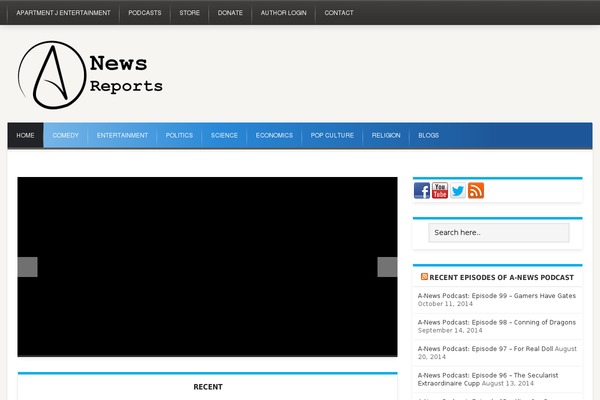The height and width of the screenshot is (400, 600).
Task: Open the Facebook social icon
Action: pyautogui.click(x=422, y=191)
